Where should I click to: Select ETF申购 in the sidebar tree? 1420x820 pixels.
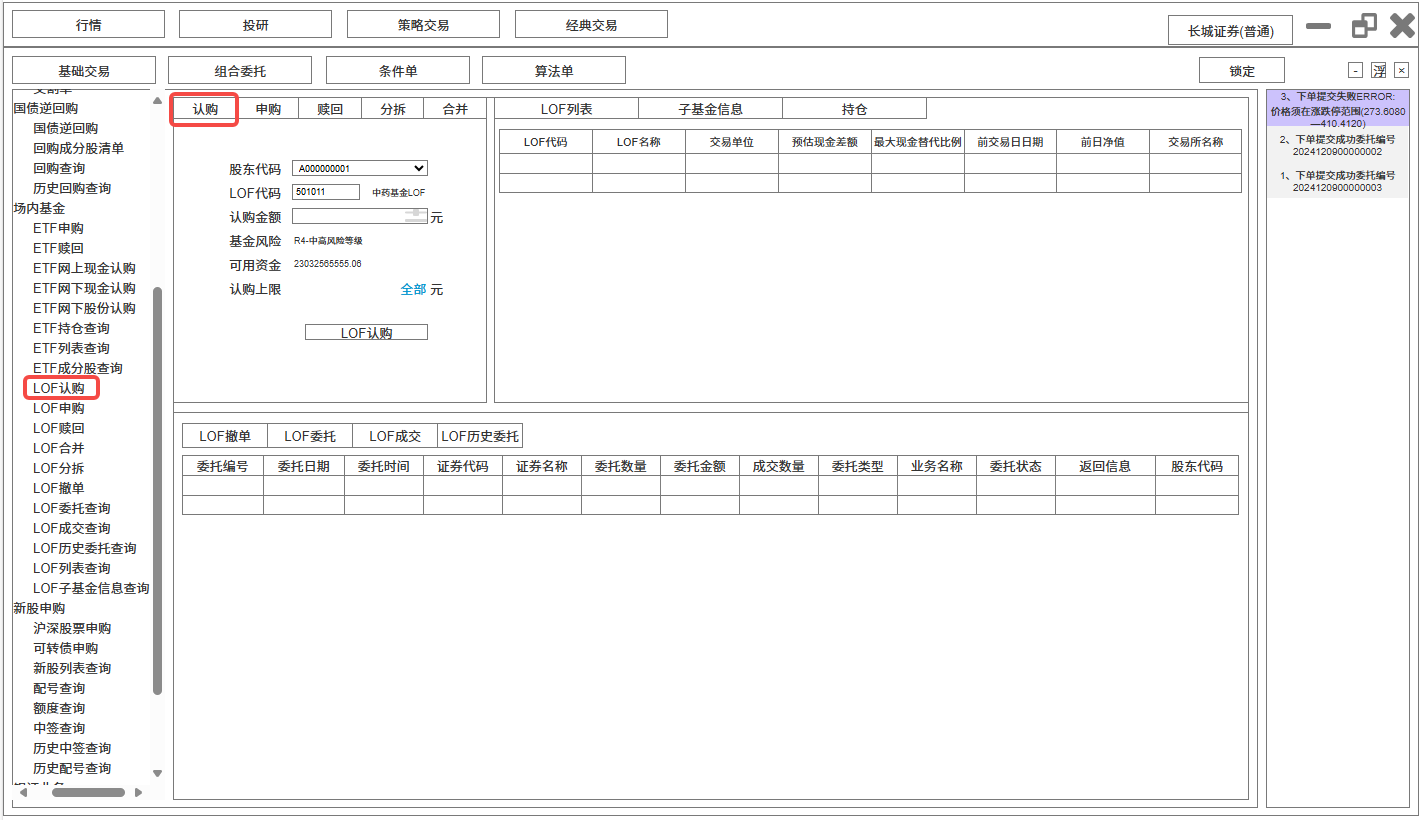click(58, 228)
